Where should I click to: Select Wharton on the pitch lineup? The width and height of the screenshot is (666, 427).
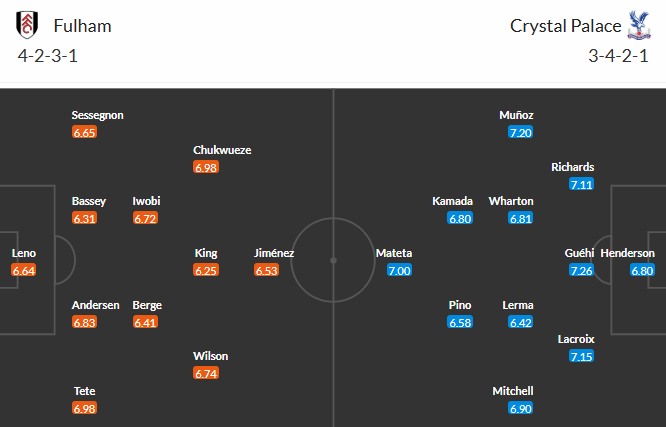click(511, 201)
